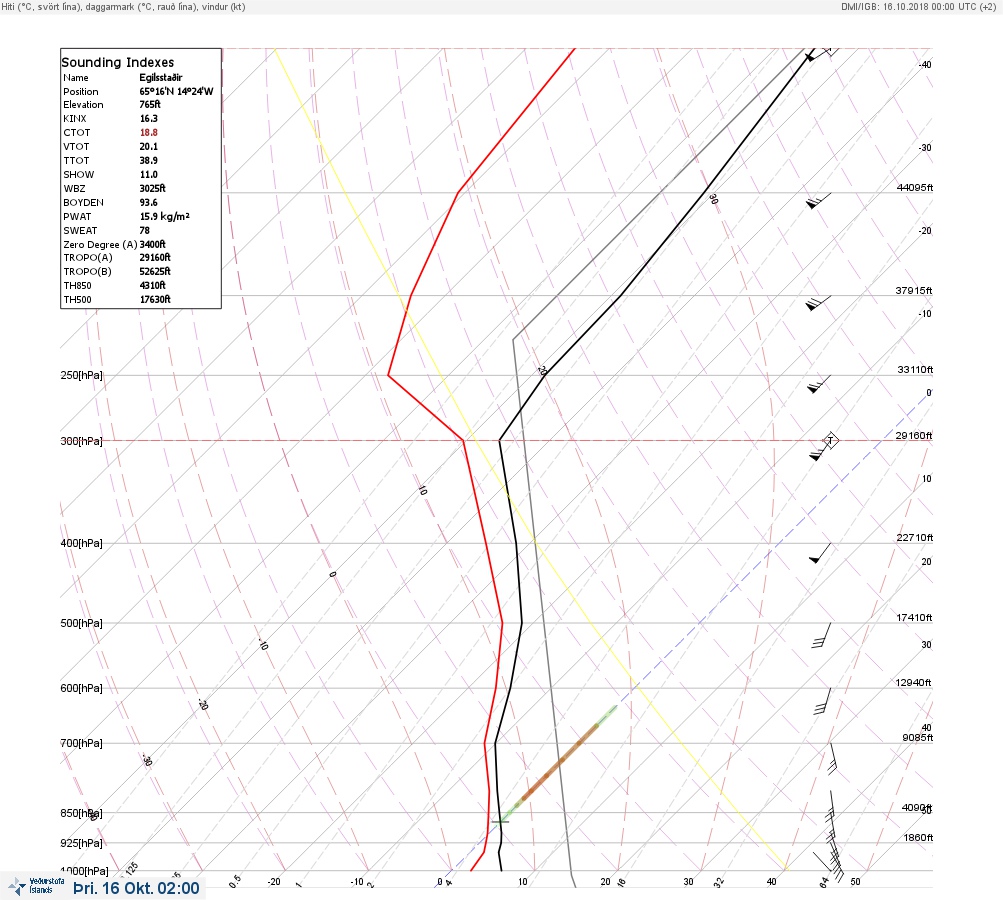Click the DMI/IGB 16.10.2018 header text
The height and width of the screenshot is (900, 1003).
919,6
